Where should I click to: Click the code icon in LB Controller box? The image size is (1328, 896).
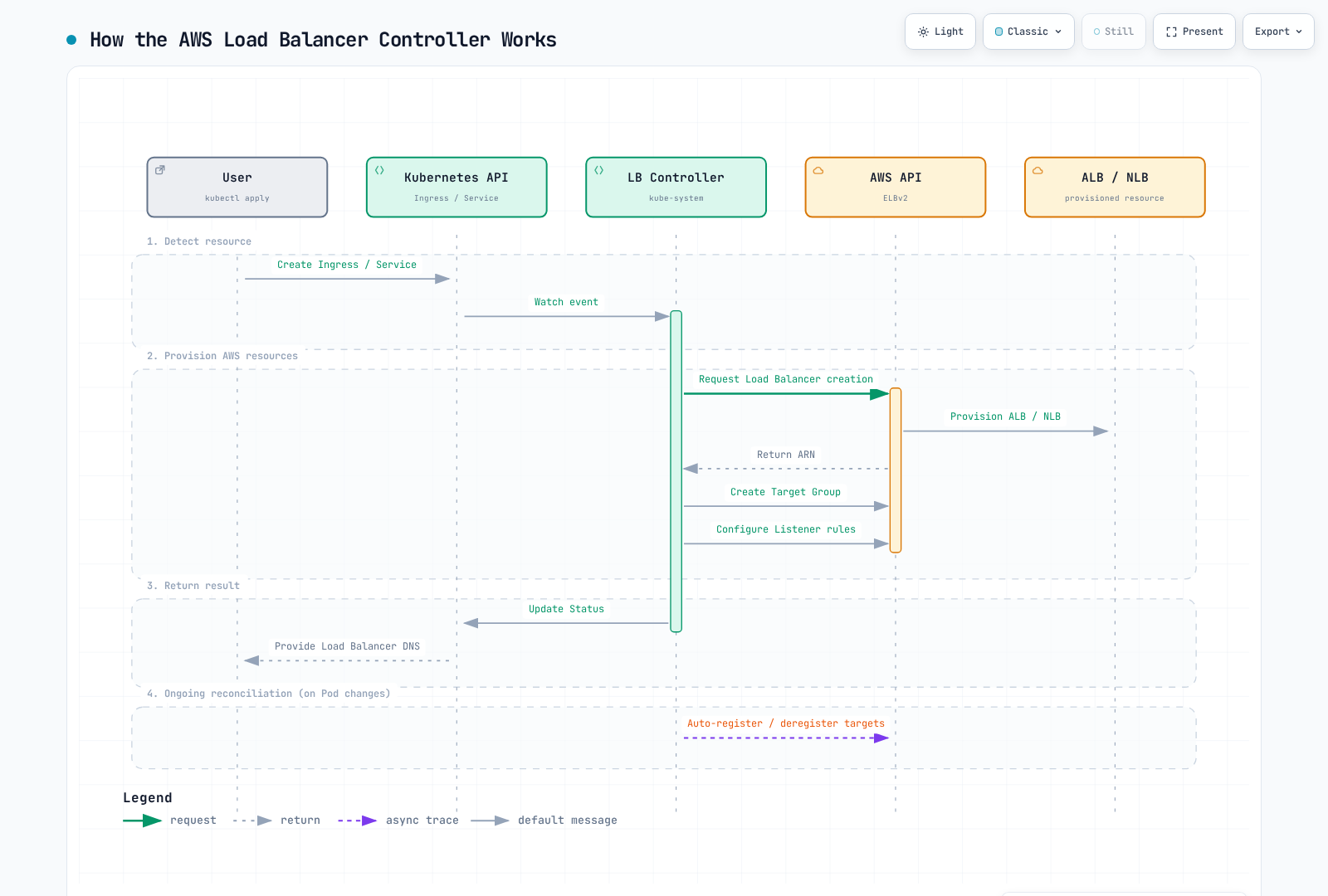tap(598, 170)
